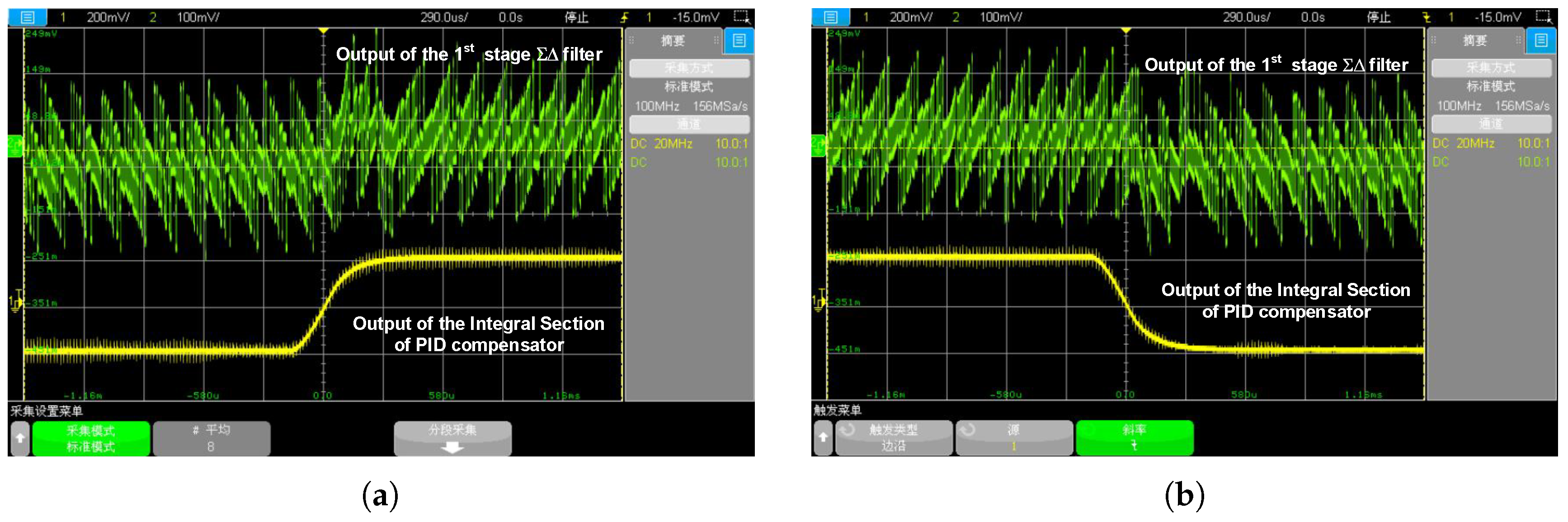Open the blue sidebar list icon in scope (a)
The image size is (1568, 522).
click(739, 41)
